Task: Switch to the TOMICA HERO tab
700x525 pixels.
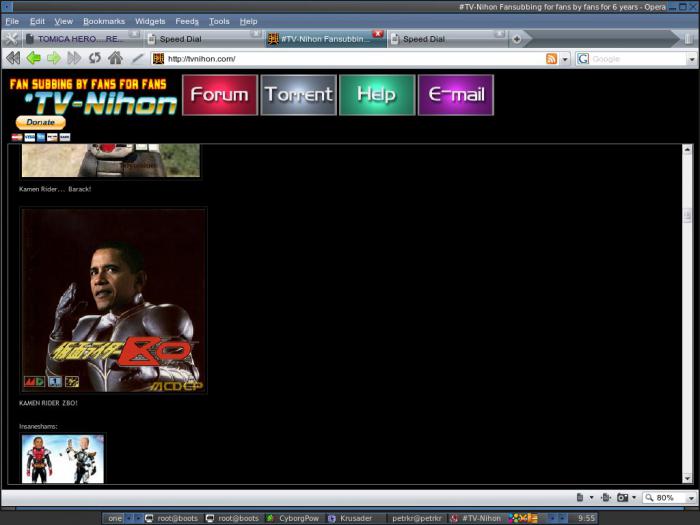Action: [x=82, y=39]
